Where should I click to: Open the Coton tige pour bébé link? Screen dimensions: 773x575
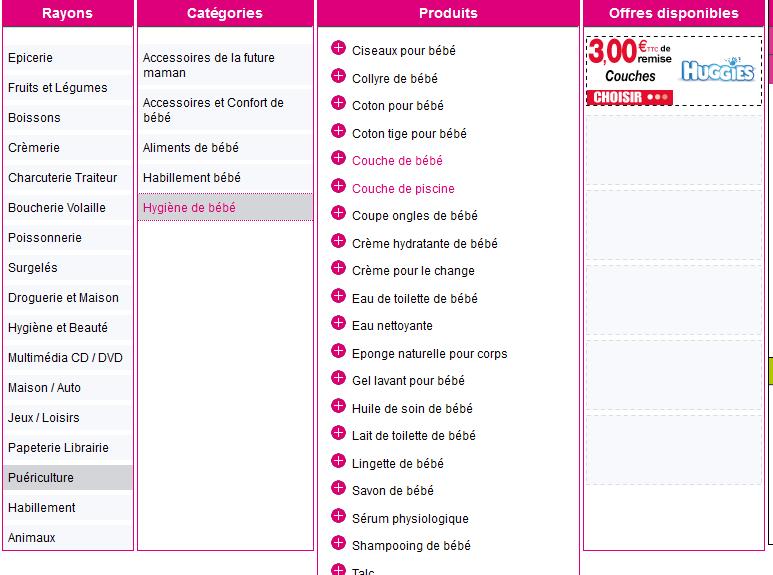[x=409, y=133]
